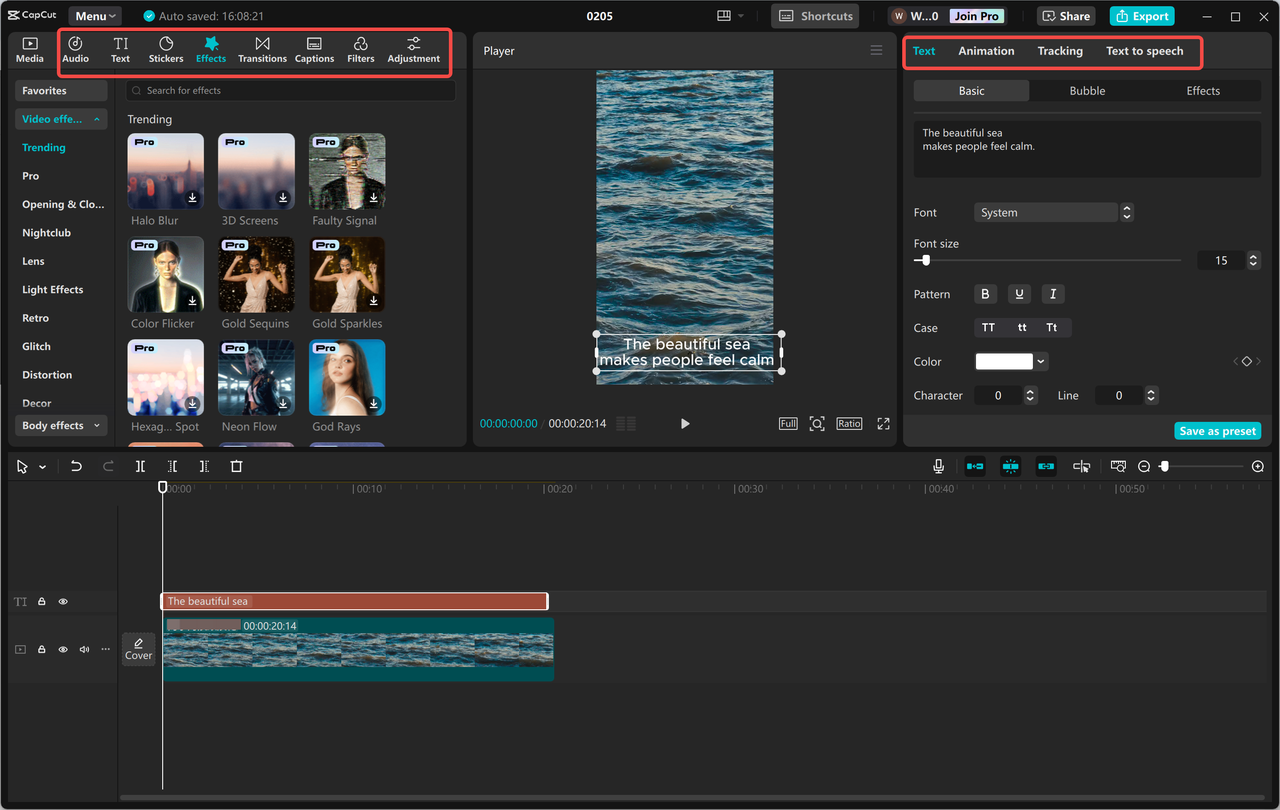This screenshot has height=810, width=1280.
Task: Split the clip using the Split icon
Action: tap(140, 465)
